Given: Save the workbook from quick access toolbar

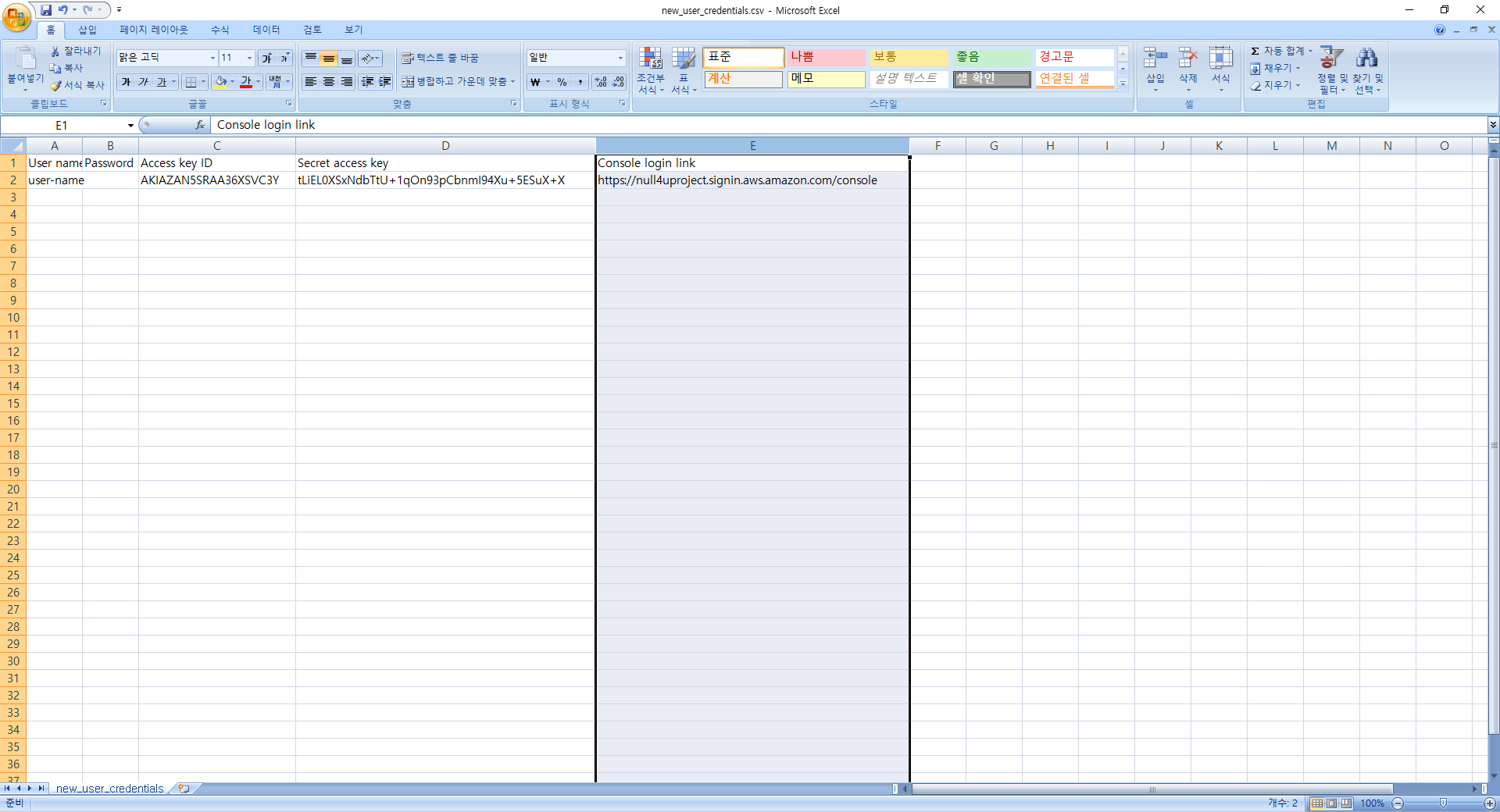Looking at the screenshot, I should [x=46, y=10].
